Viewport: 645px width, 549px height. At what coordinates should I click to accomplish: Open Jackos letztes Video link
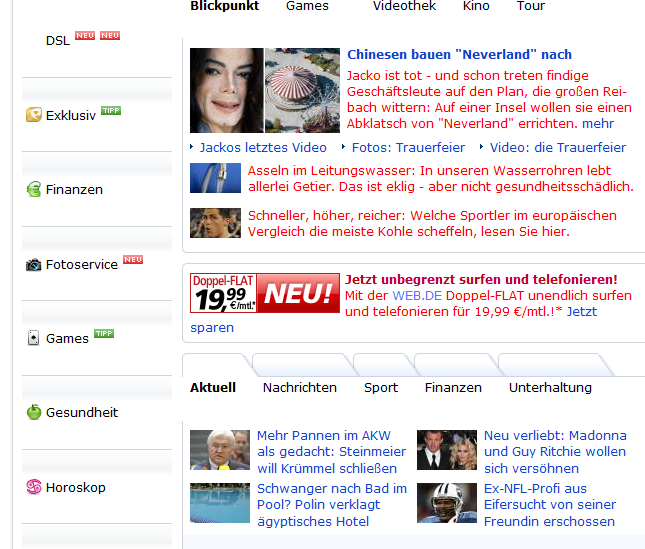click(263, 147)
